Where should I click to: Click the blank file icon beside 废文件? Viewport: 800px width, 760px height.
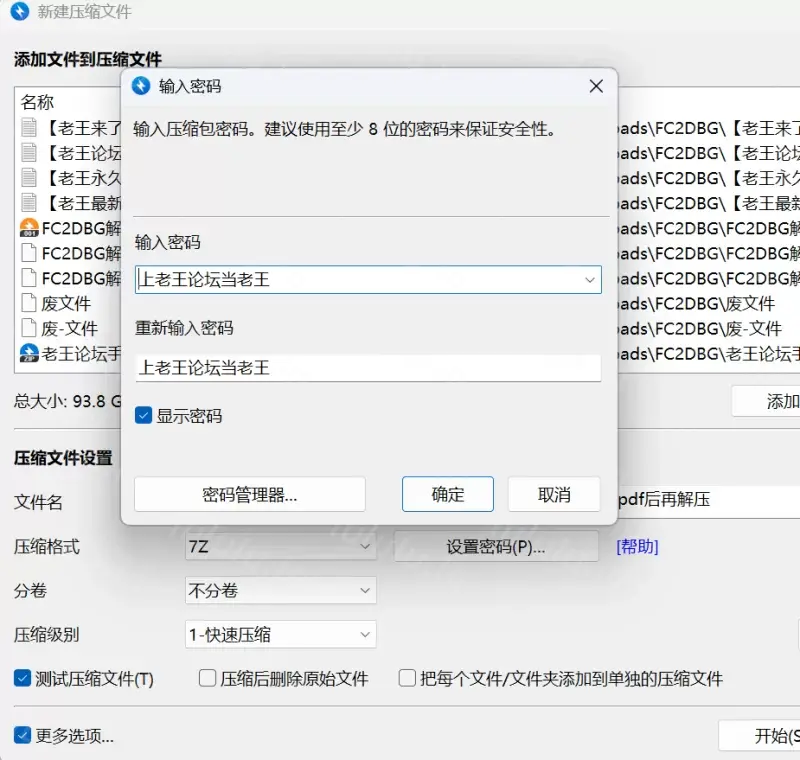(29, 303)
